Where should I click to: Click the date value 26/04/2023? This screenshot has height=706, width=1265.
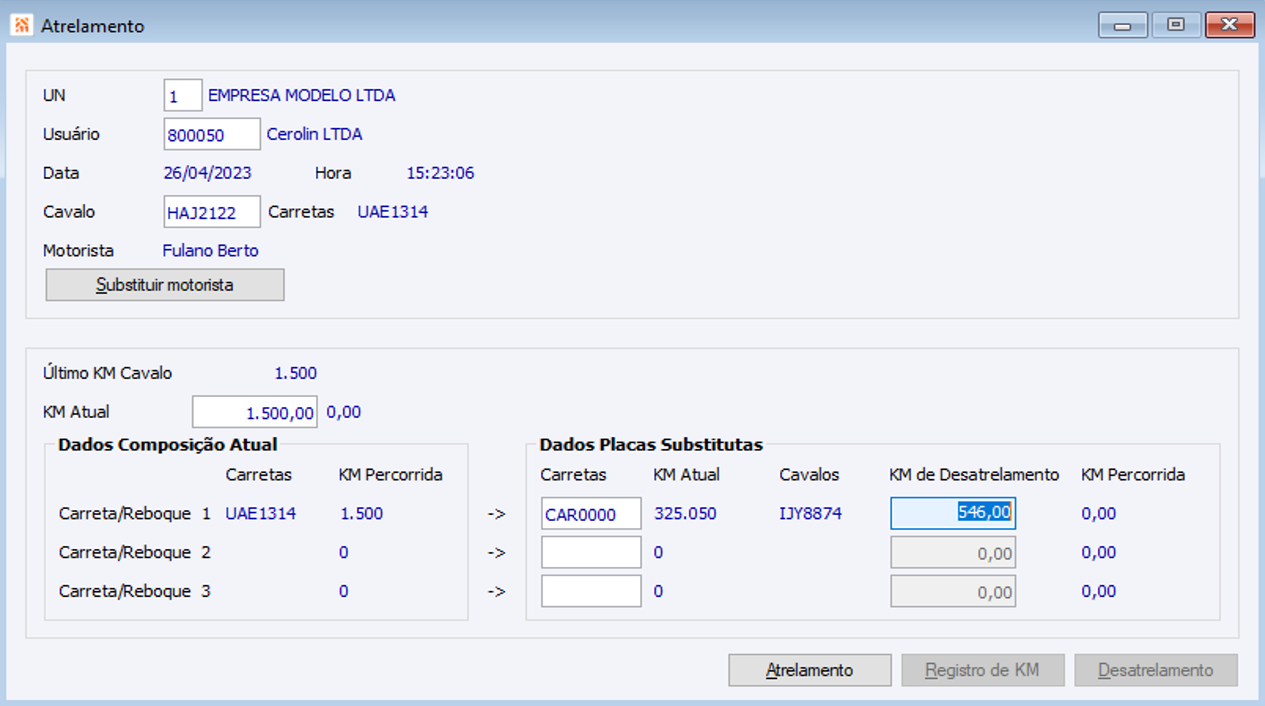[208, 173]
